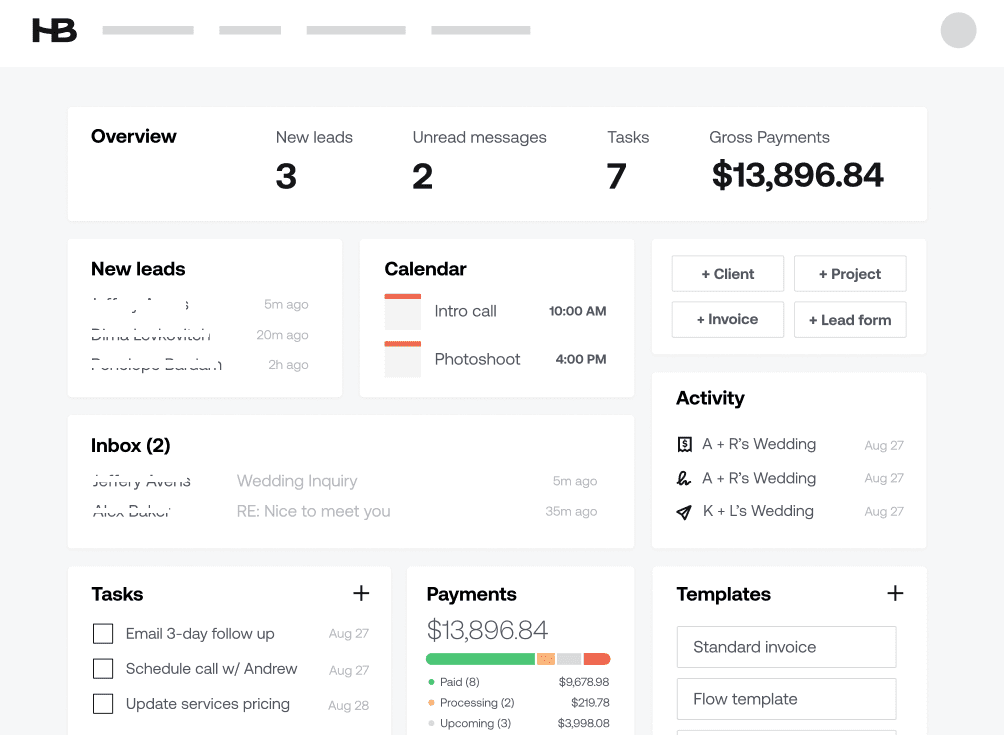Open second navigation placeholder item
Screen dimensions: 1004x735
[x=250, y=30]
